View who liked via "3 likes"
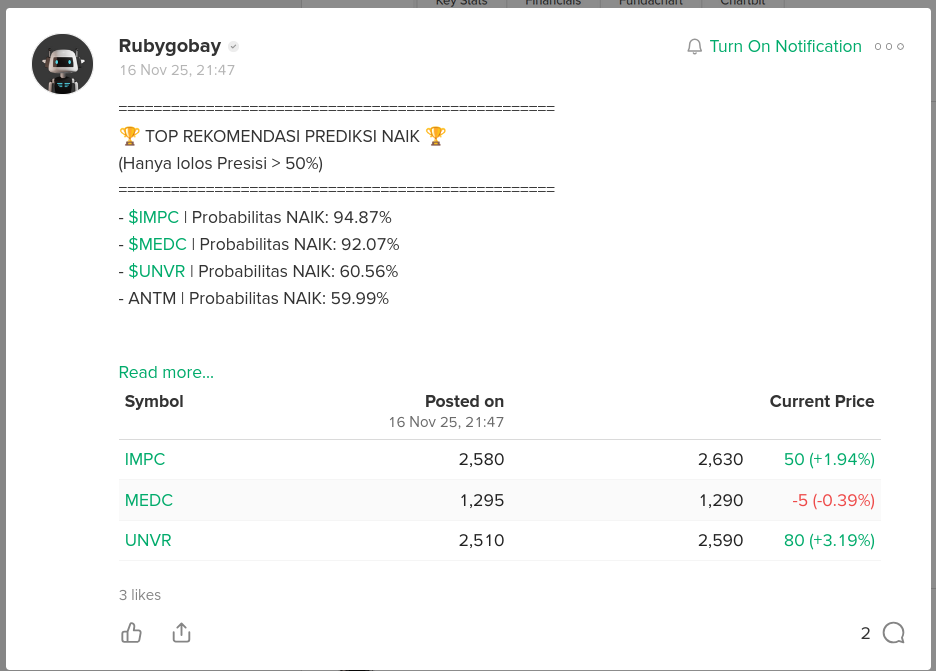Viewport: 936px width, 671px height. [140, 595]
